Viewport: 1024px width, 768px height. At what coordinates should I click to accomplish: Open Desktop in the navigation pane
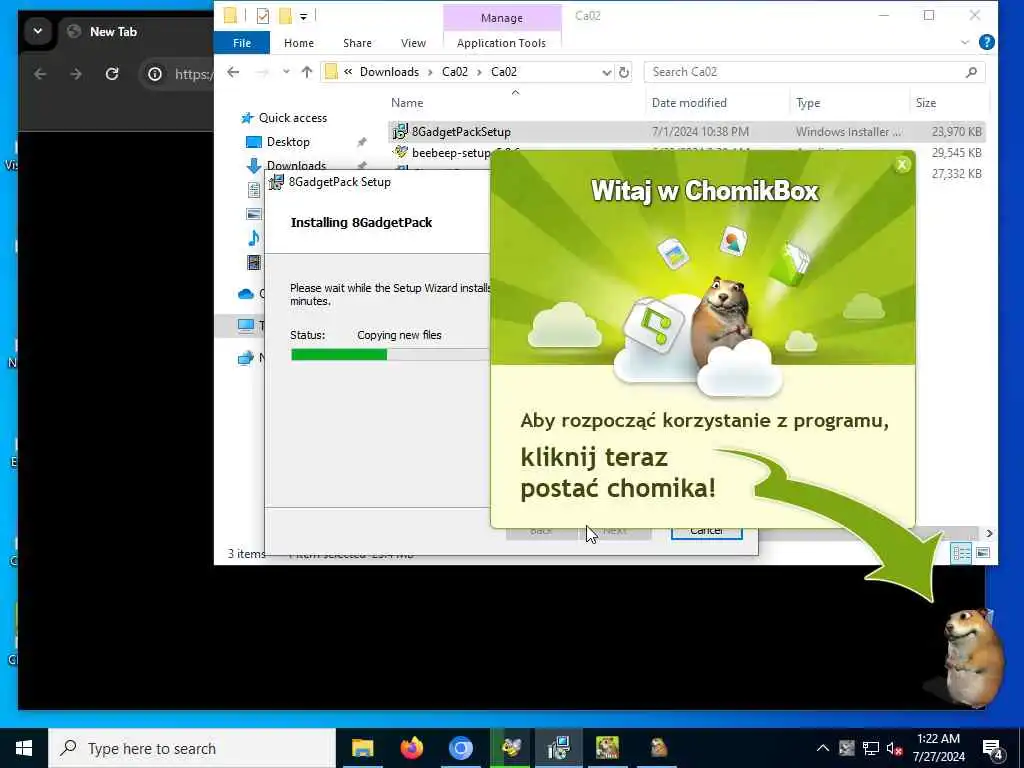pyautogui.click(x=288, y=142)
